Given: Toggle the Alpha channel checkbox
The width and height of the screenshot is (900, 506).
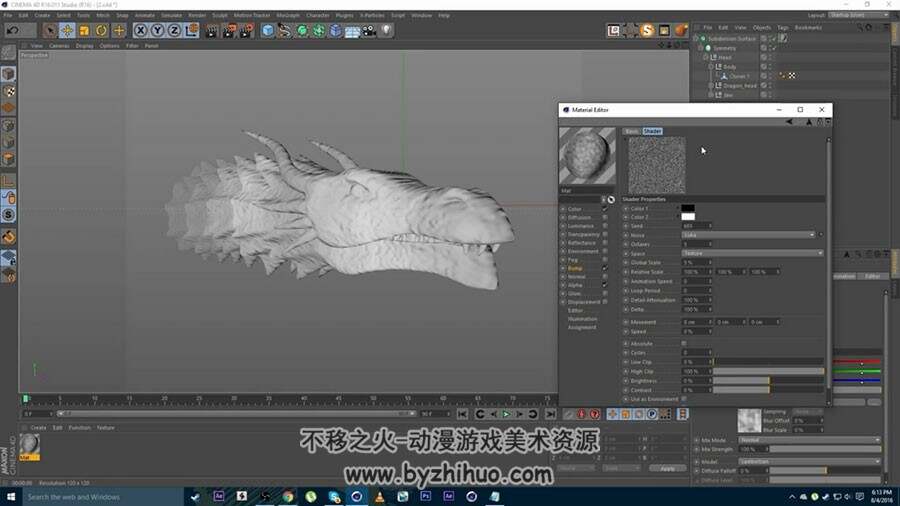Looking at the screenshot, I should pos(605,285).
